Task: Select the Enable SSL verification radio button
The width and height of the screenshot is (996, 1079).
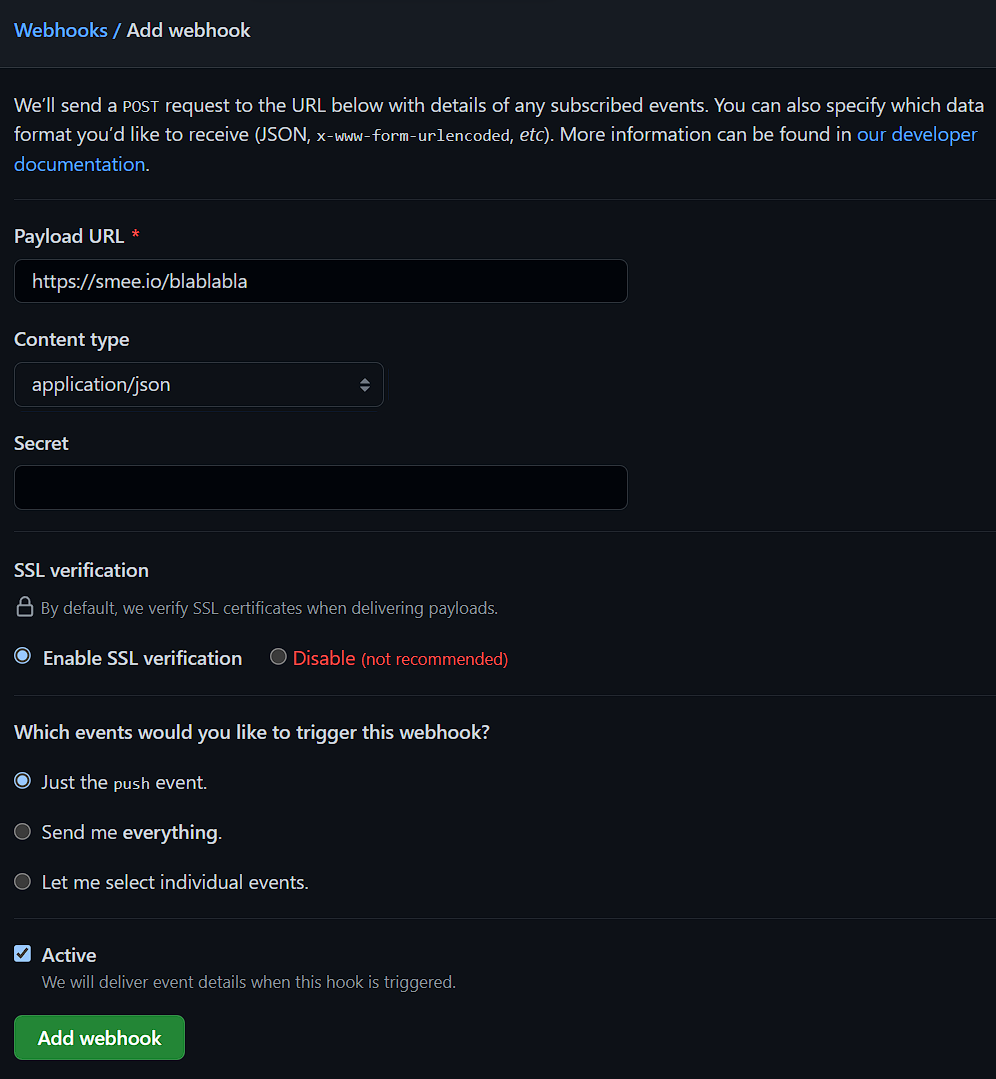Action: point(23,657)
